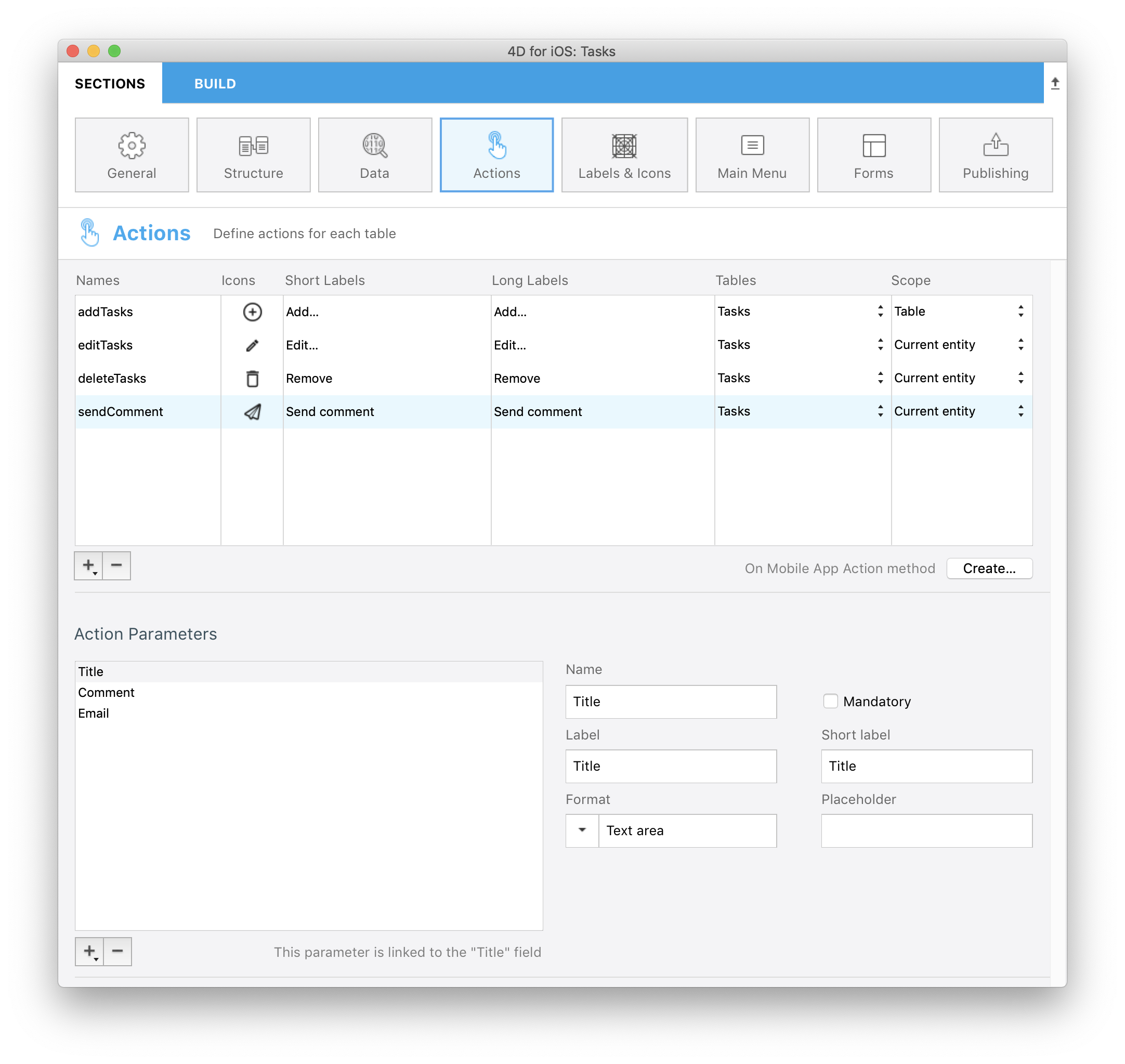
Task: Remove selected action parameter with minus
Action: (x=118, y=951)
